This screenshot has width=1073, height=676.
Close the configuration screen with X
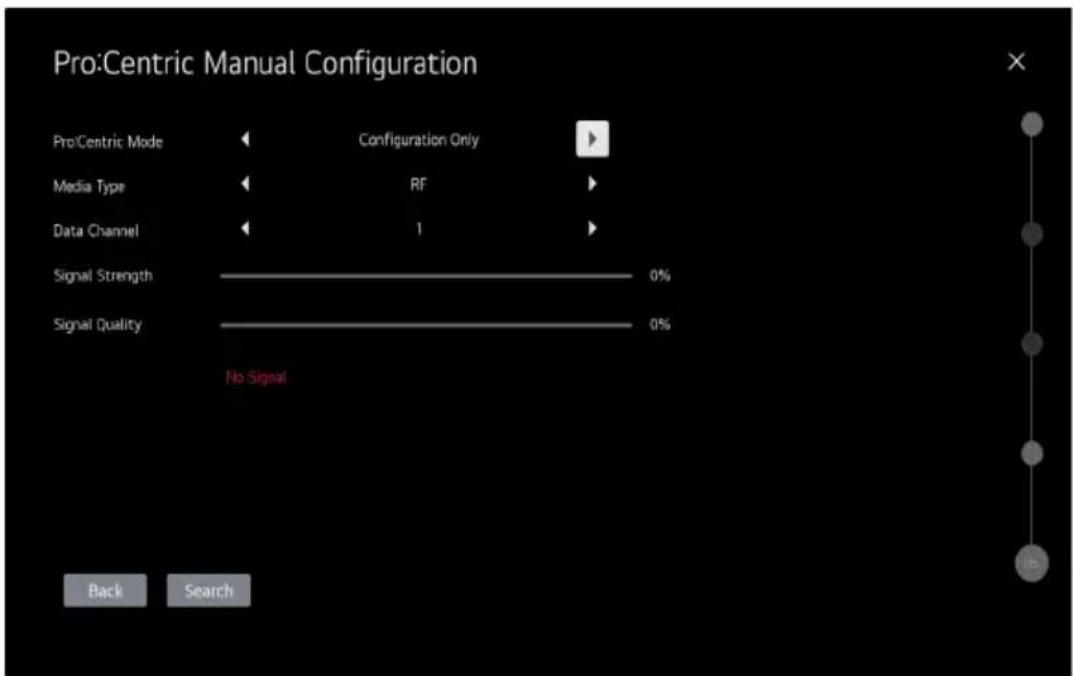tap(1016, 62)
